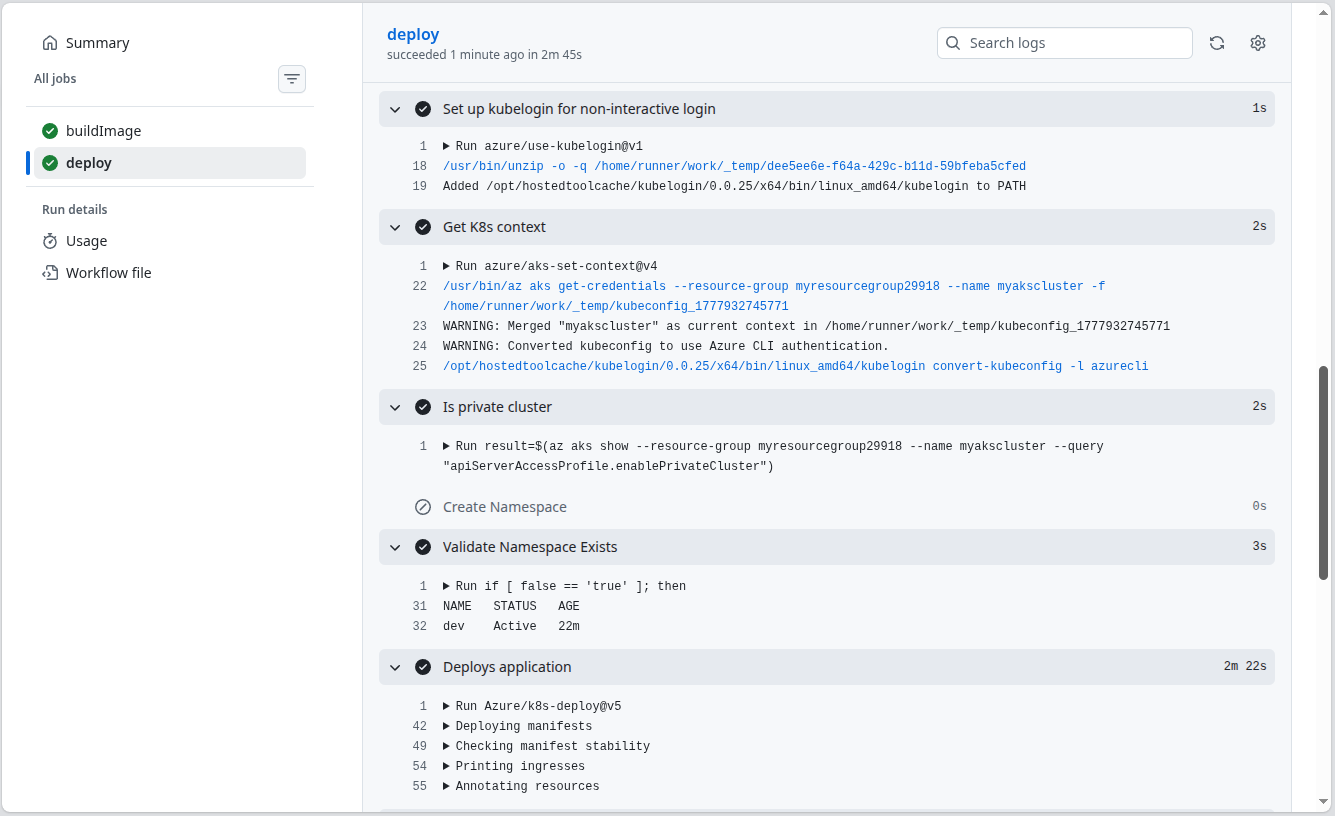
Task: Select the buildImage job
Action: click(170, 131)
